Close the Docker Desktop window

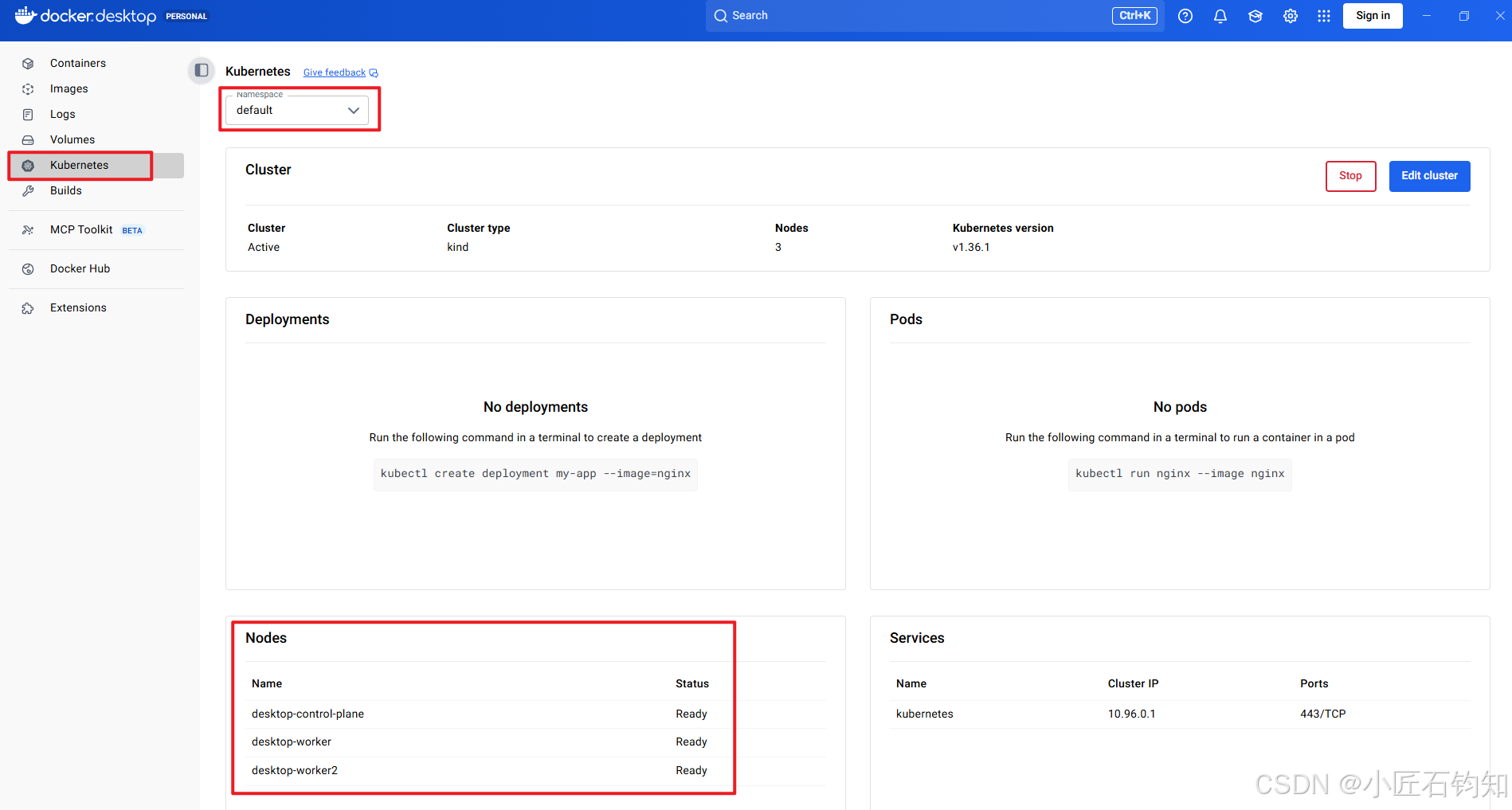click(x=1500, y=16)
